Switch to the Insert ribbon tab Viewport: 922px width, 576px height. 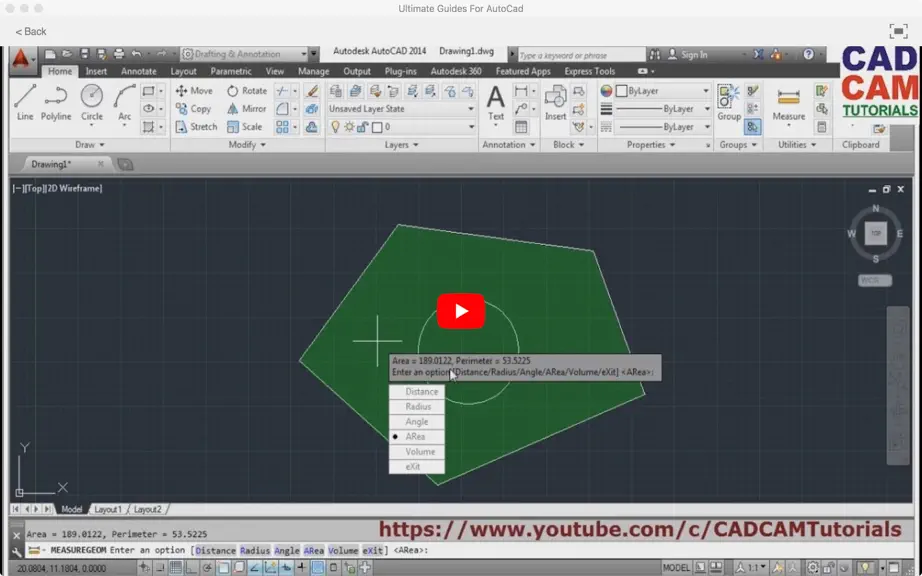pos(96,71)
